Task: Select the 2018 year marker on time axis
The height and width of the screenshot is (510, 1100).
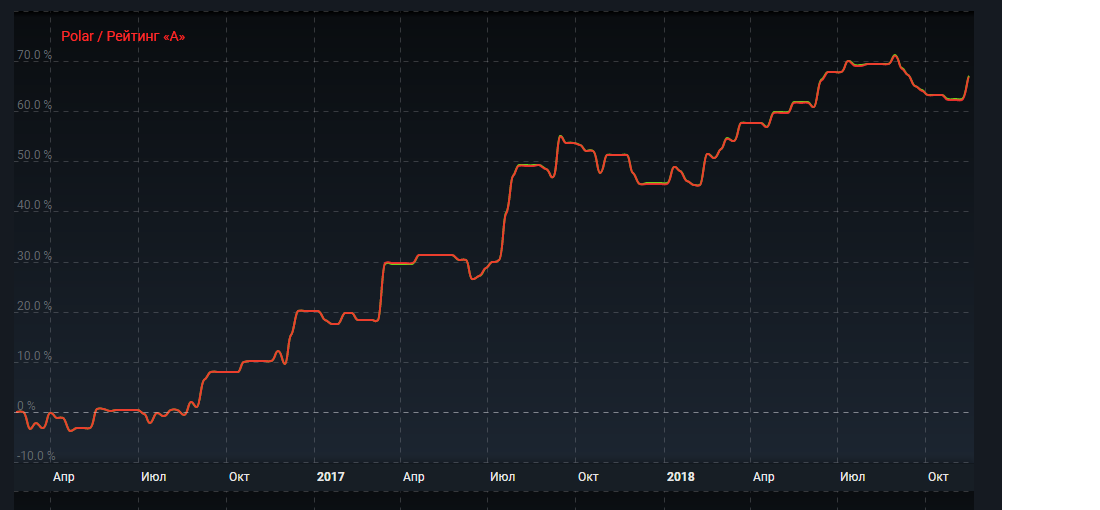Action: coord(680,477)
